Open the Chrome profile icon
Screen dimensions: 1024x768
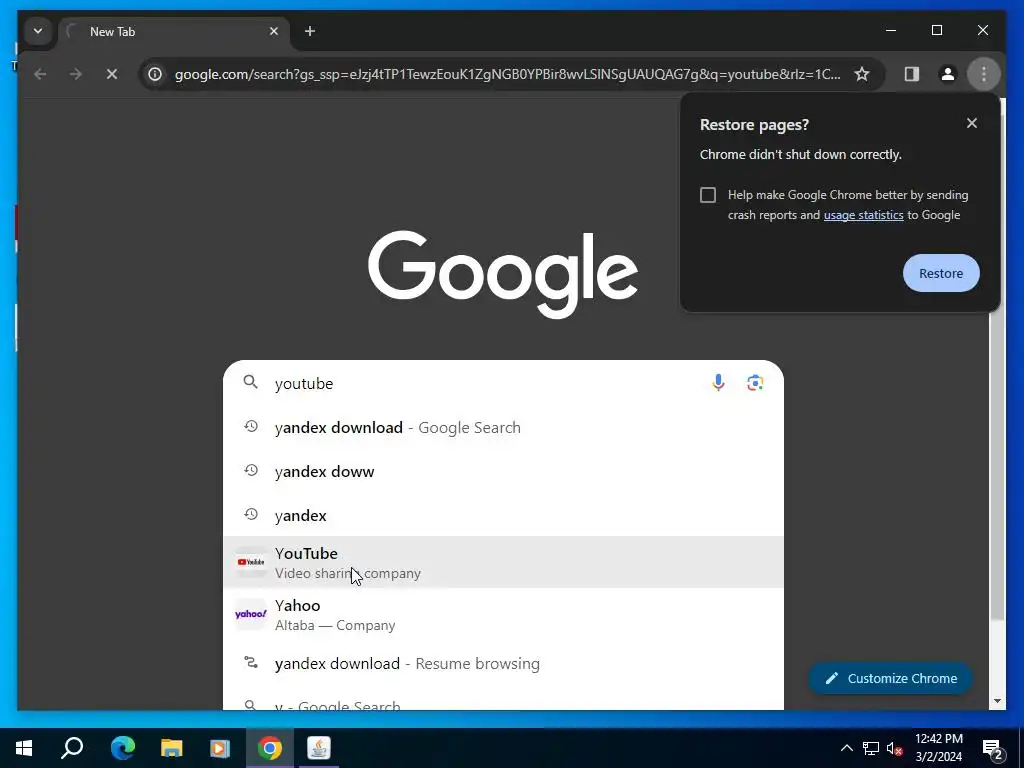948,74
